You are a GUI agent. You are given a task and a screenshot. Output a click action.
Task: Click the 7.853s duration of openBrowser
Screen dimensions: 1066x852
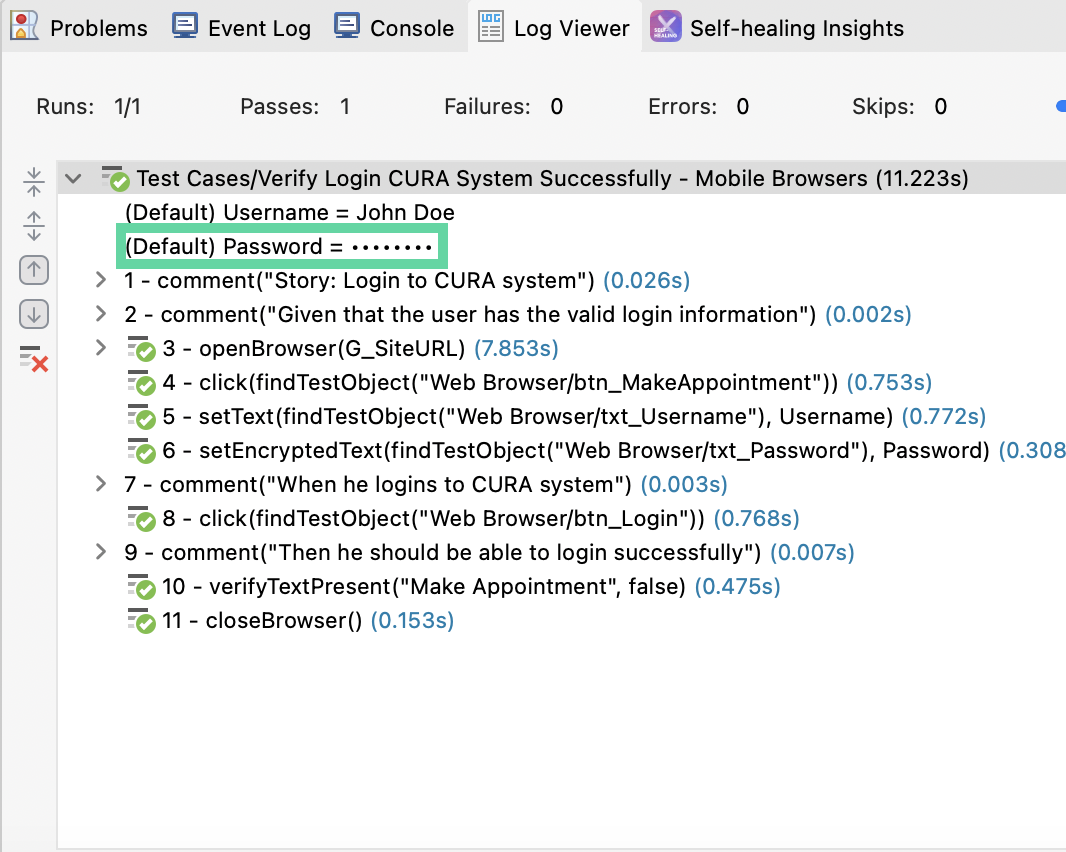pyautogui.click(x=516, y=348)
